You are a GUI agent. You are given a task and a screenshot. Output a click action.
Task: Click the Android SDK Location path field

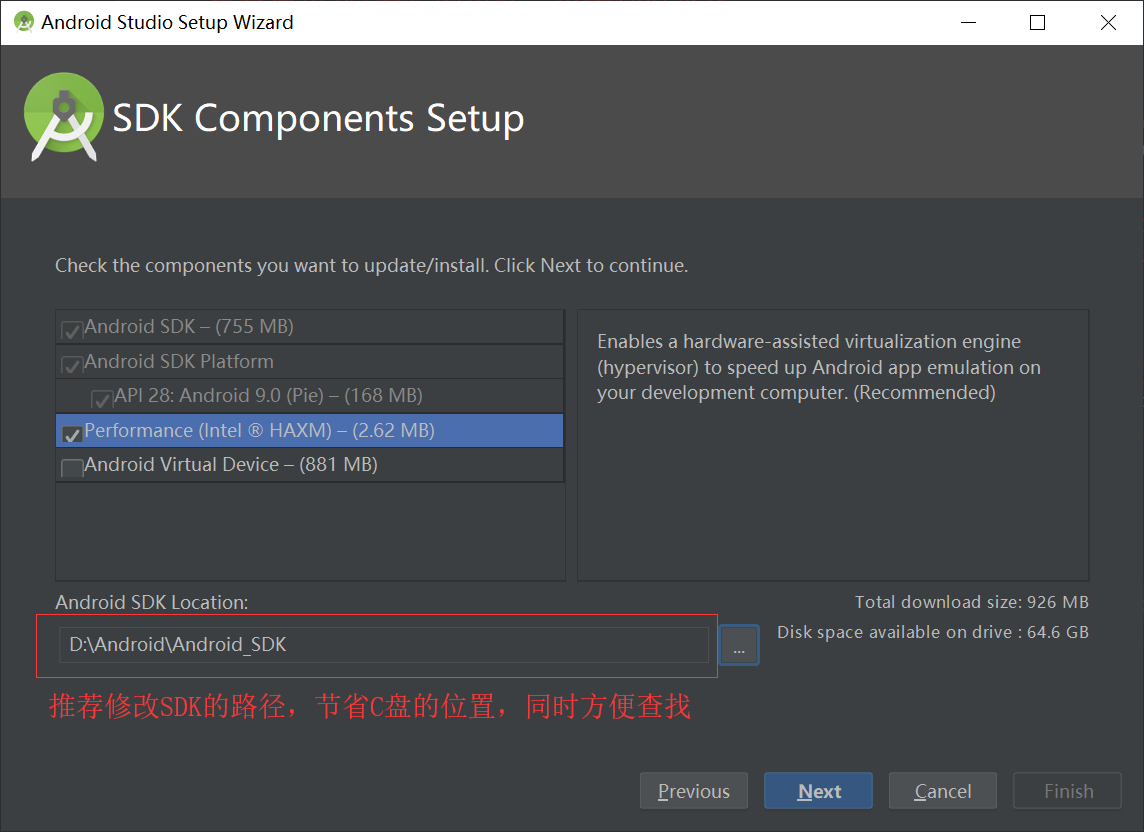pos(384,644)
